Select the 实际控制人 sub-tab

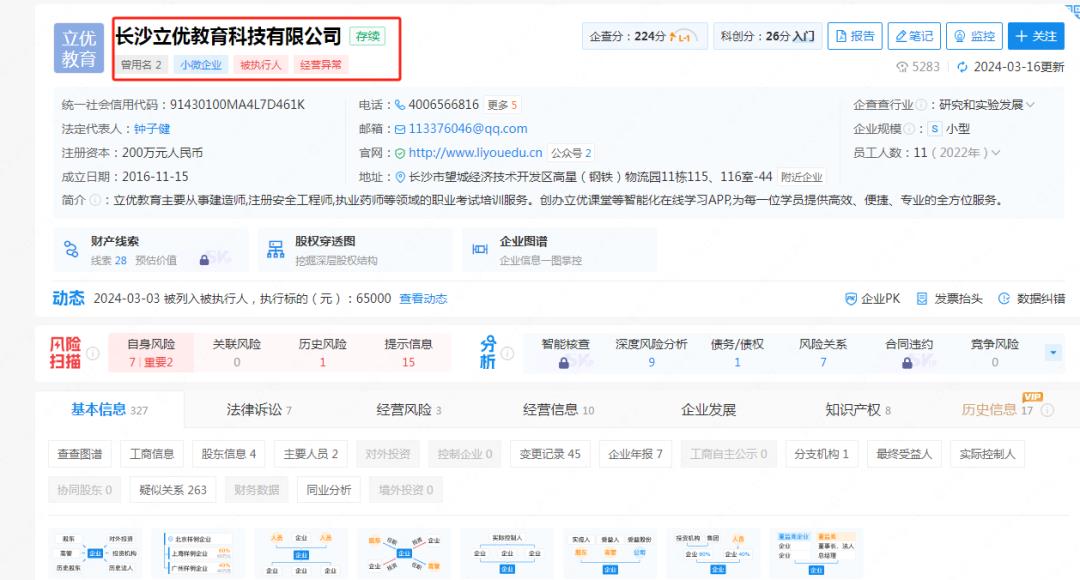(x=987, y=454)
